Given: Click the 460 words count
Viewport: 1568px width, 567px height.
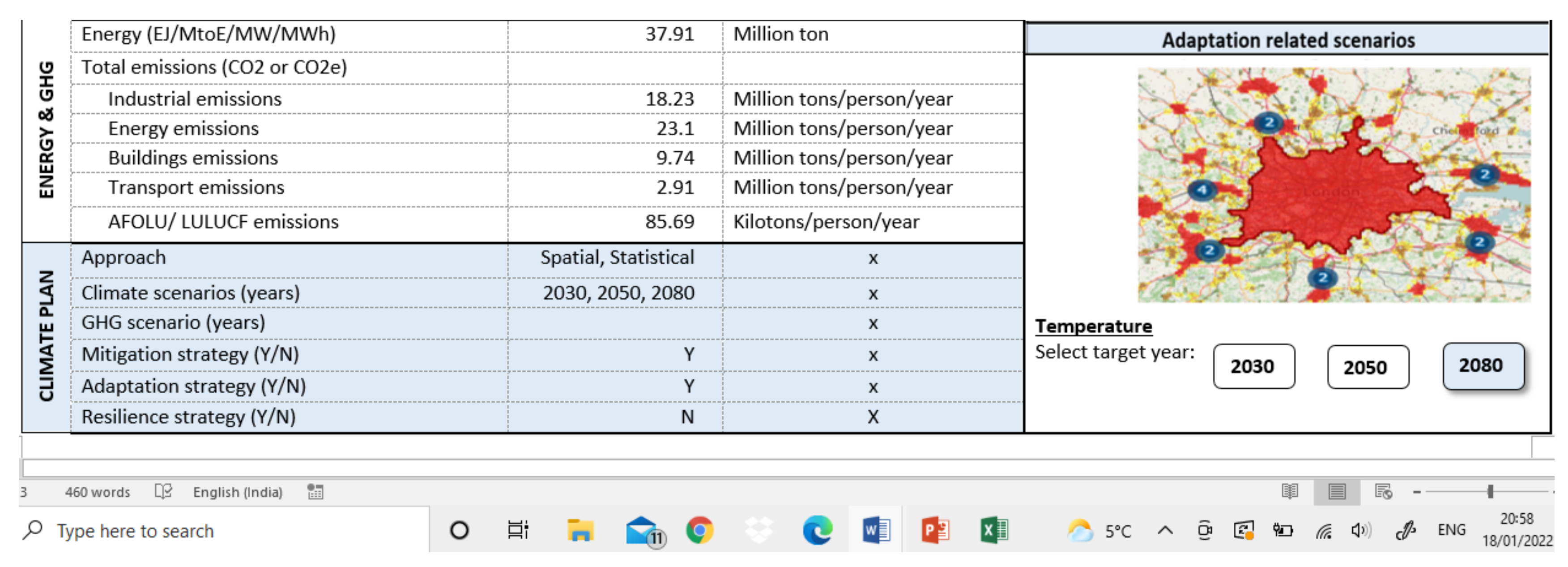Looking at the screenshot, I should point(98,492).
